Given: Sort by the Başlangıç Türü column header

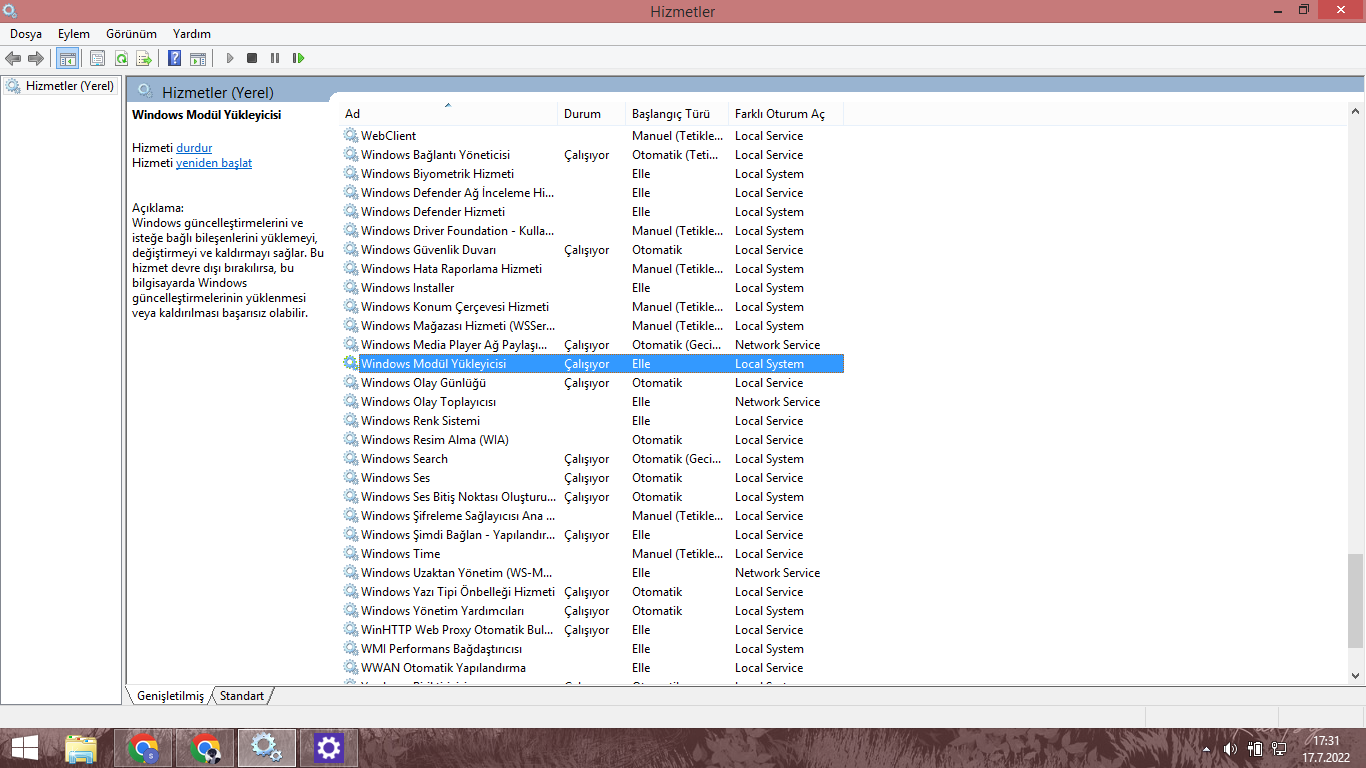Looking at the screenshot, I should 677,113.
